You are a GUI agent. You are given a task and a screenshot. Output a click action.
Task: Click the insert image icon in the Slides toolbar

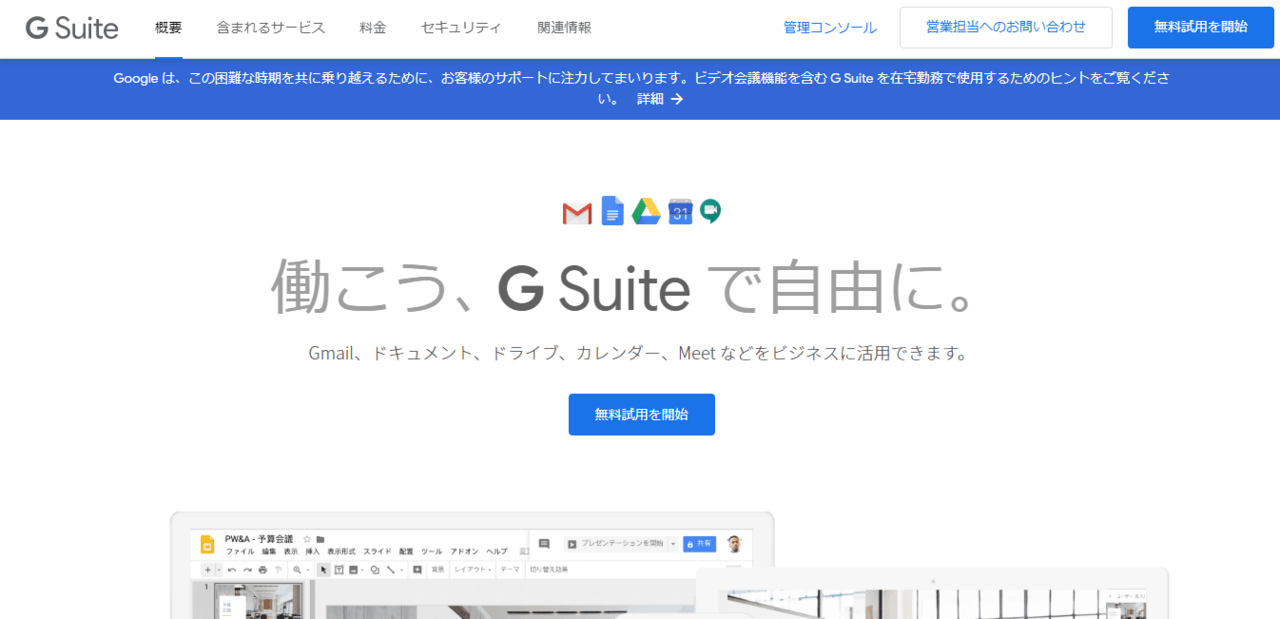(x=354, y=570)
